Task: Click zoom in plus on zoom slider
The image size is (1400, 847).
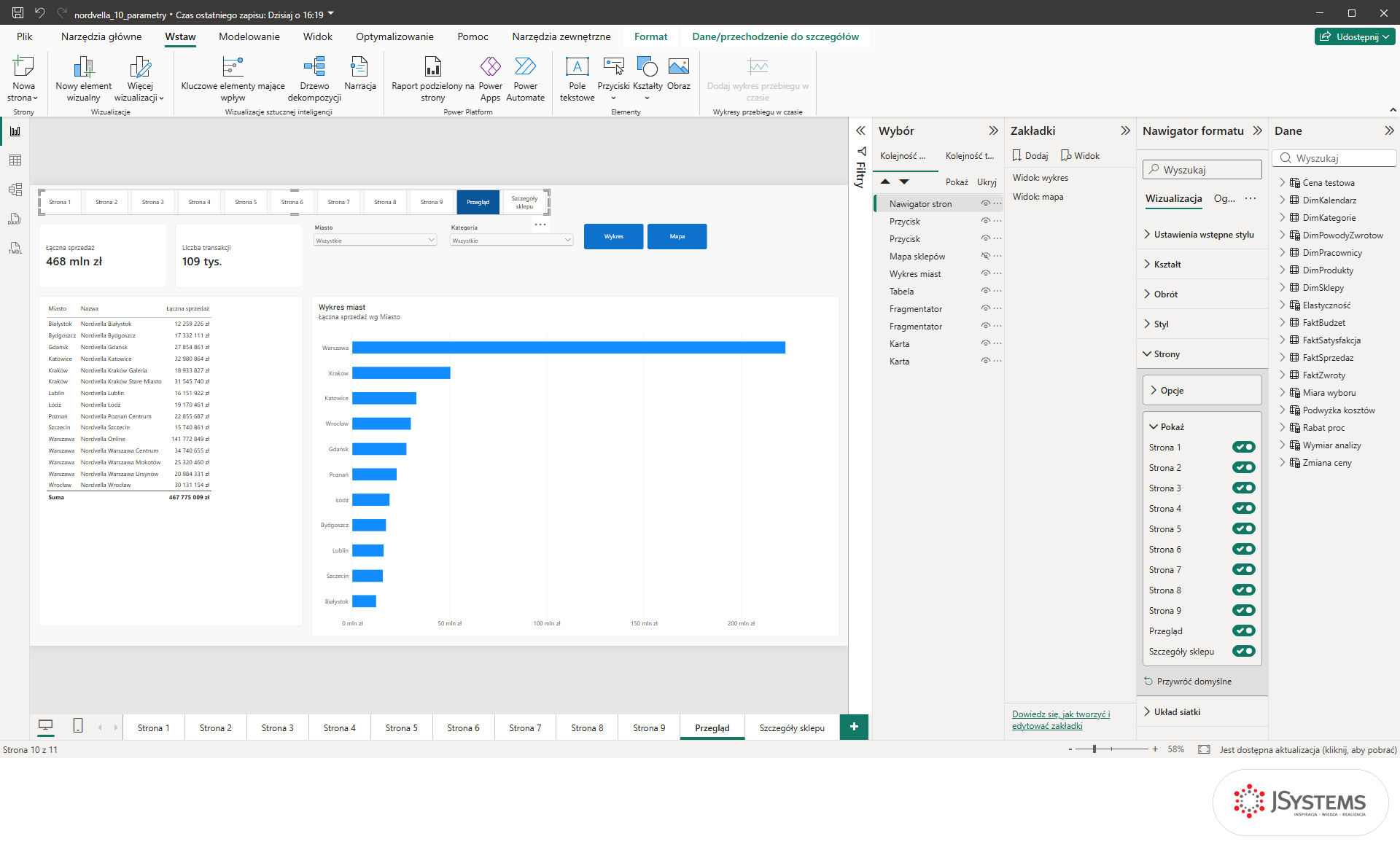Action: (x=1155, y=749)
